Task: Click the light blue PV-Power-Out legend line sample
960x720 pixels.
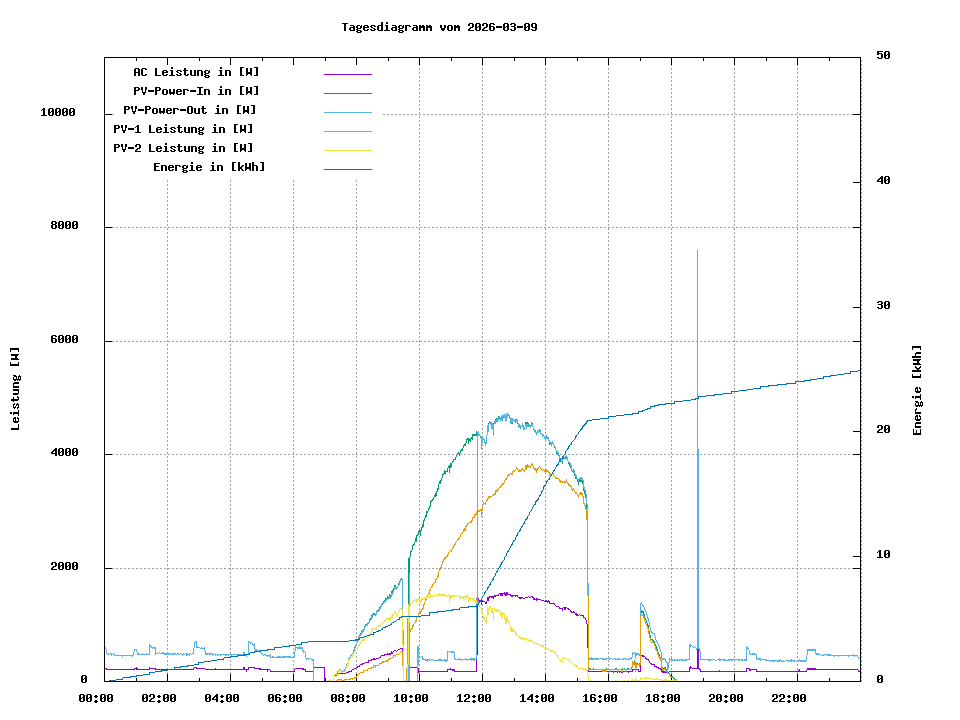Action: click(347, 111)
